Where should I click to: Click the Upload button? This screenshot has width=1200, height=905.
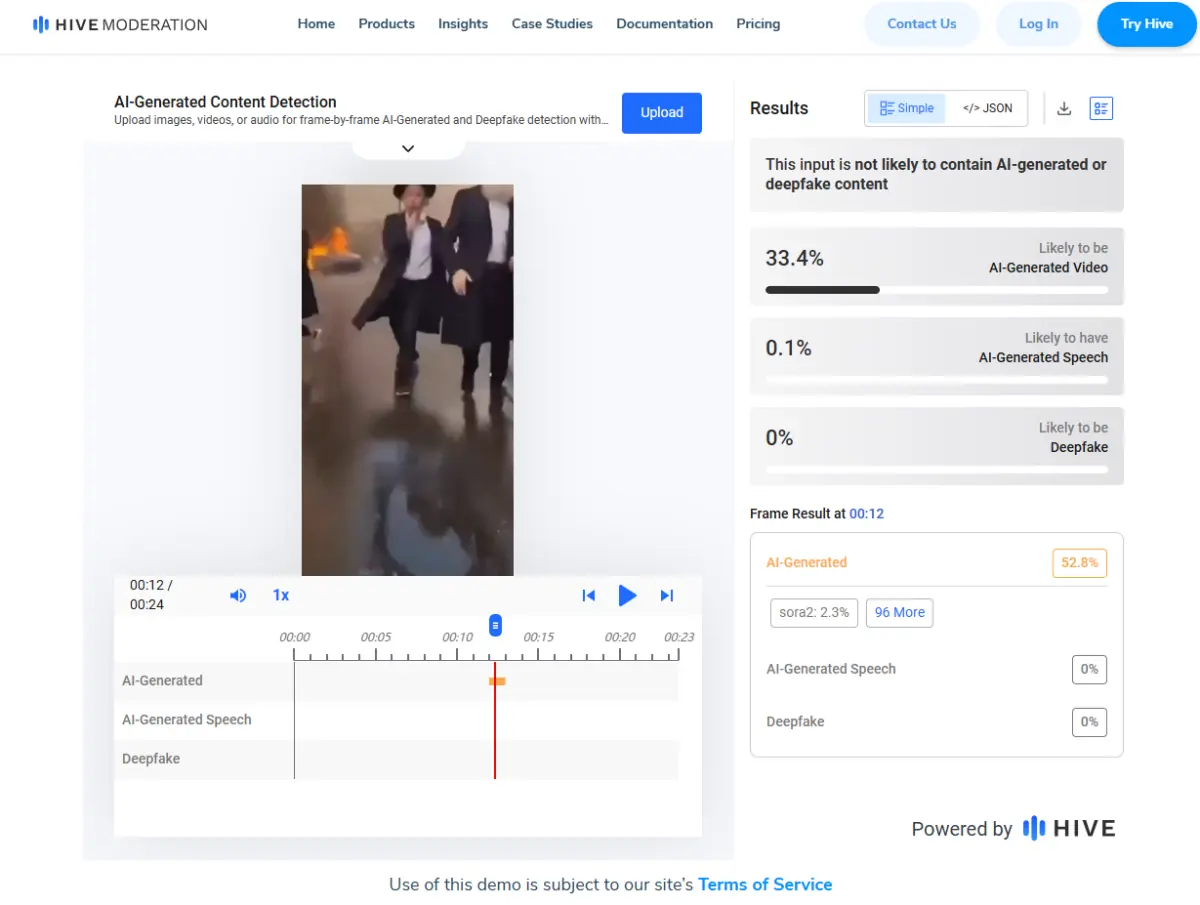tap(661, 113)
